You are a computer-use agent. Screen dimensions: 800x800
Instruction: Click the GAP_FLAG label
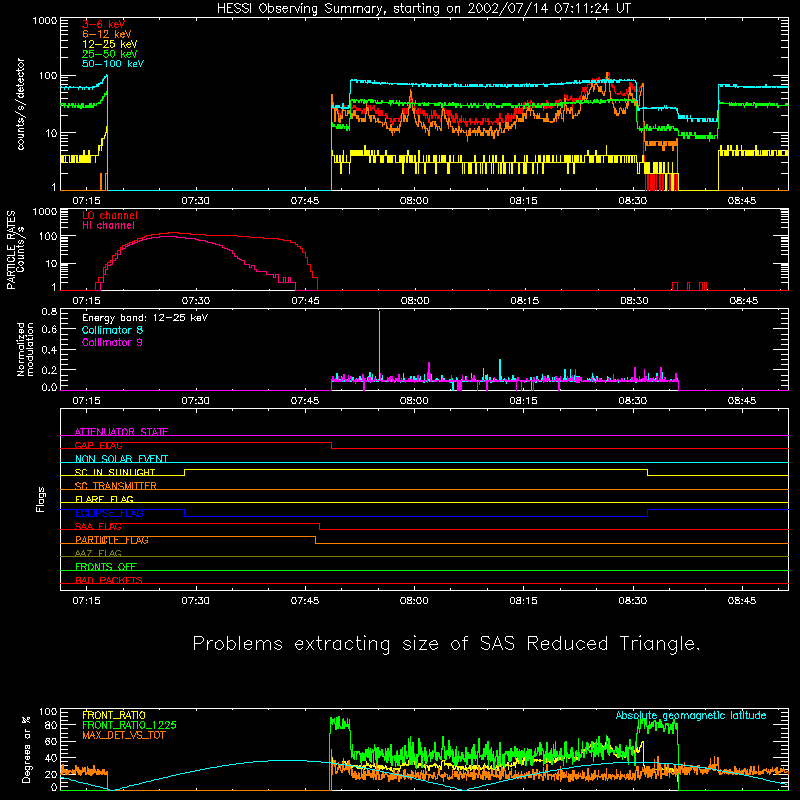98,445
